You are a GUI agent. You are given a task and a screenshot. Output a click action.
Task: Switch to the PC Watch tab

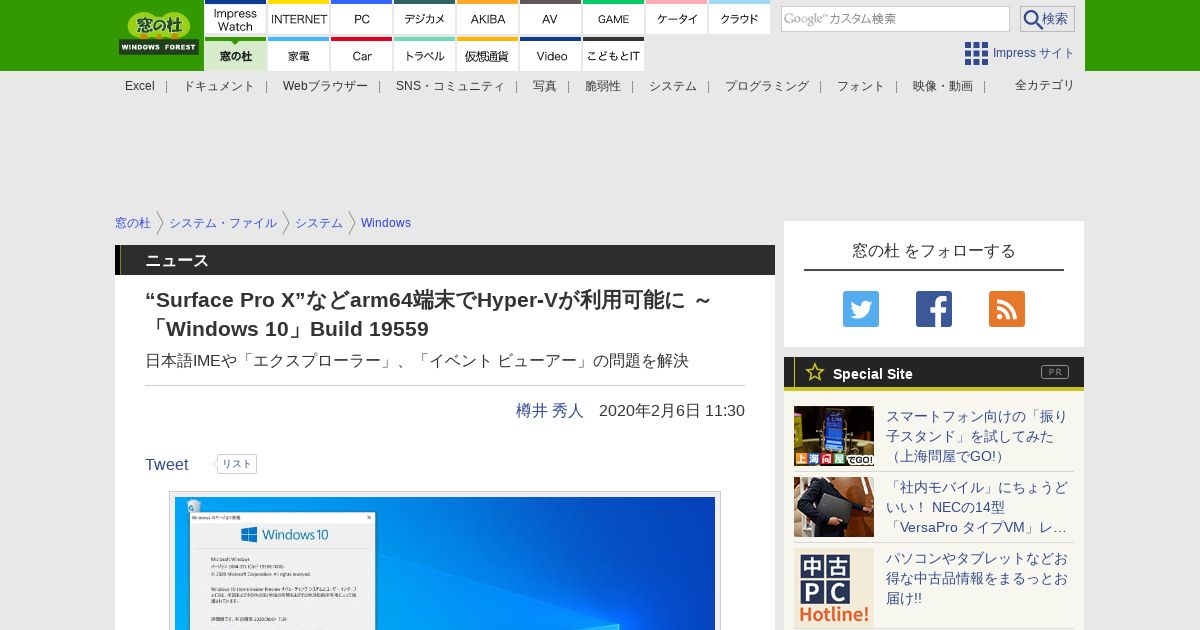pos(362,18)
